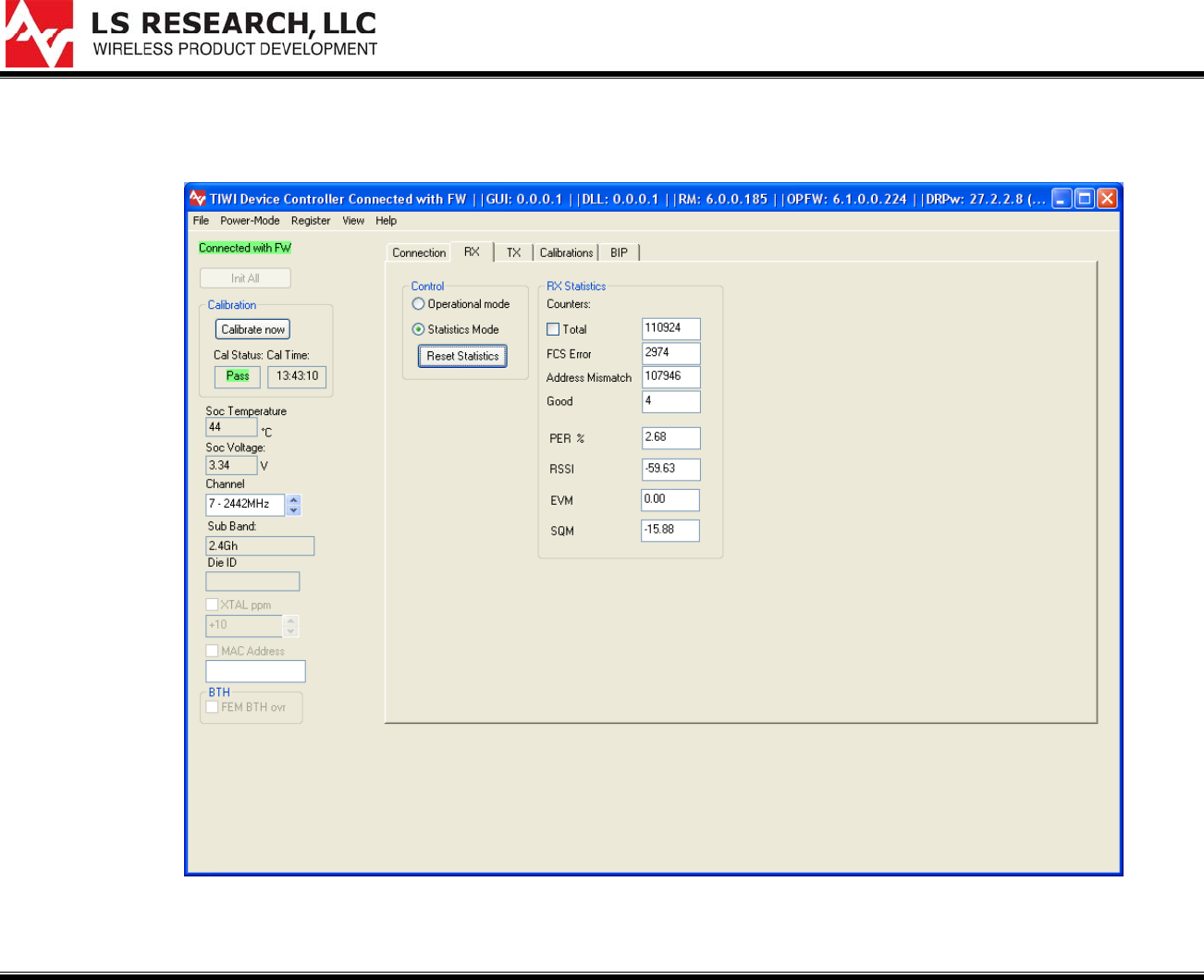Switch to the TX tab
The height and width of the screenshot is (980, 1204).
click(x=513, y=252)
